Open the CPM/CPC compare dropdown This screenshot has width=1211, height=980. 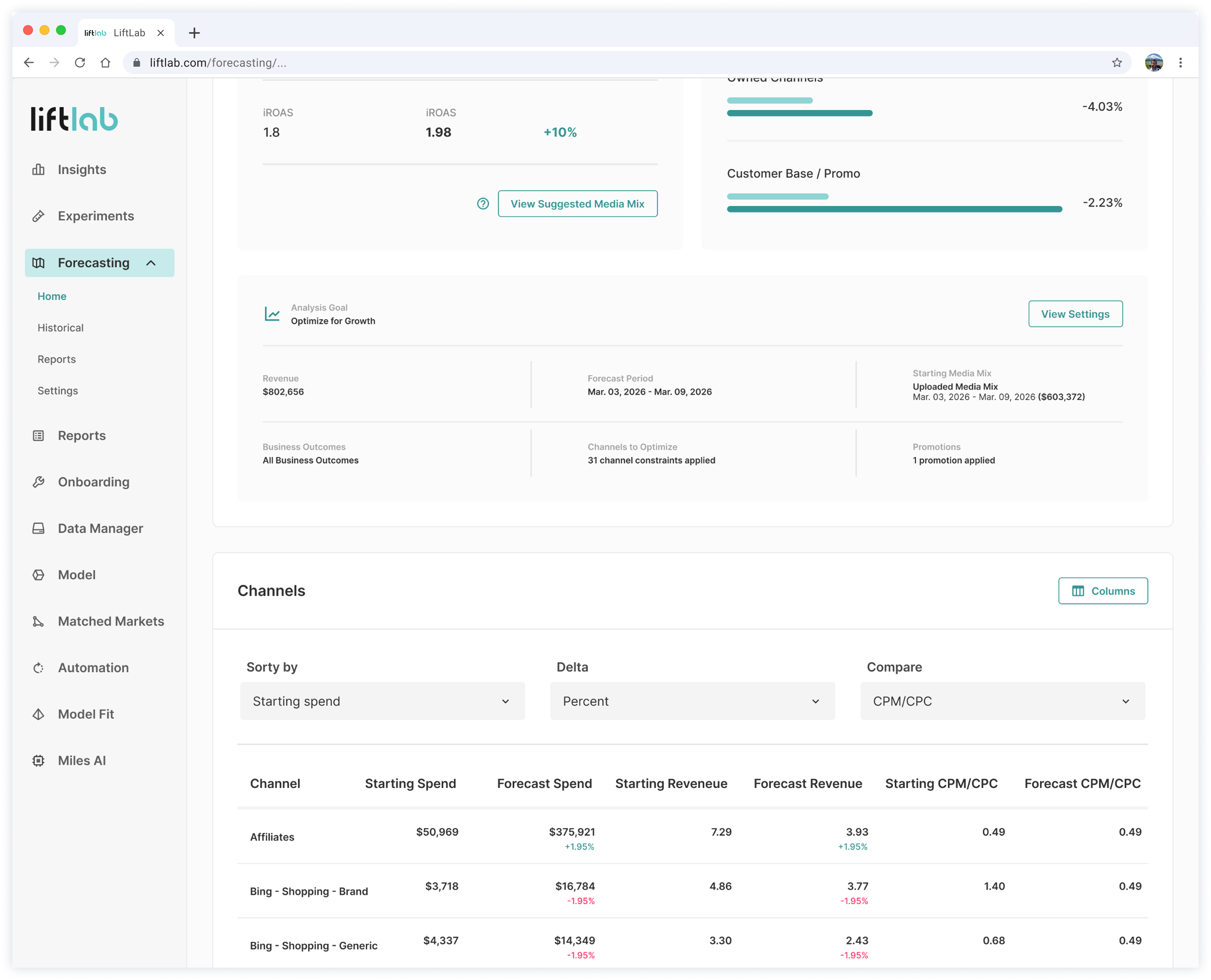[x=1002, y=700]
